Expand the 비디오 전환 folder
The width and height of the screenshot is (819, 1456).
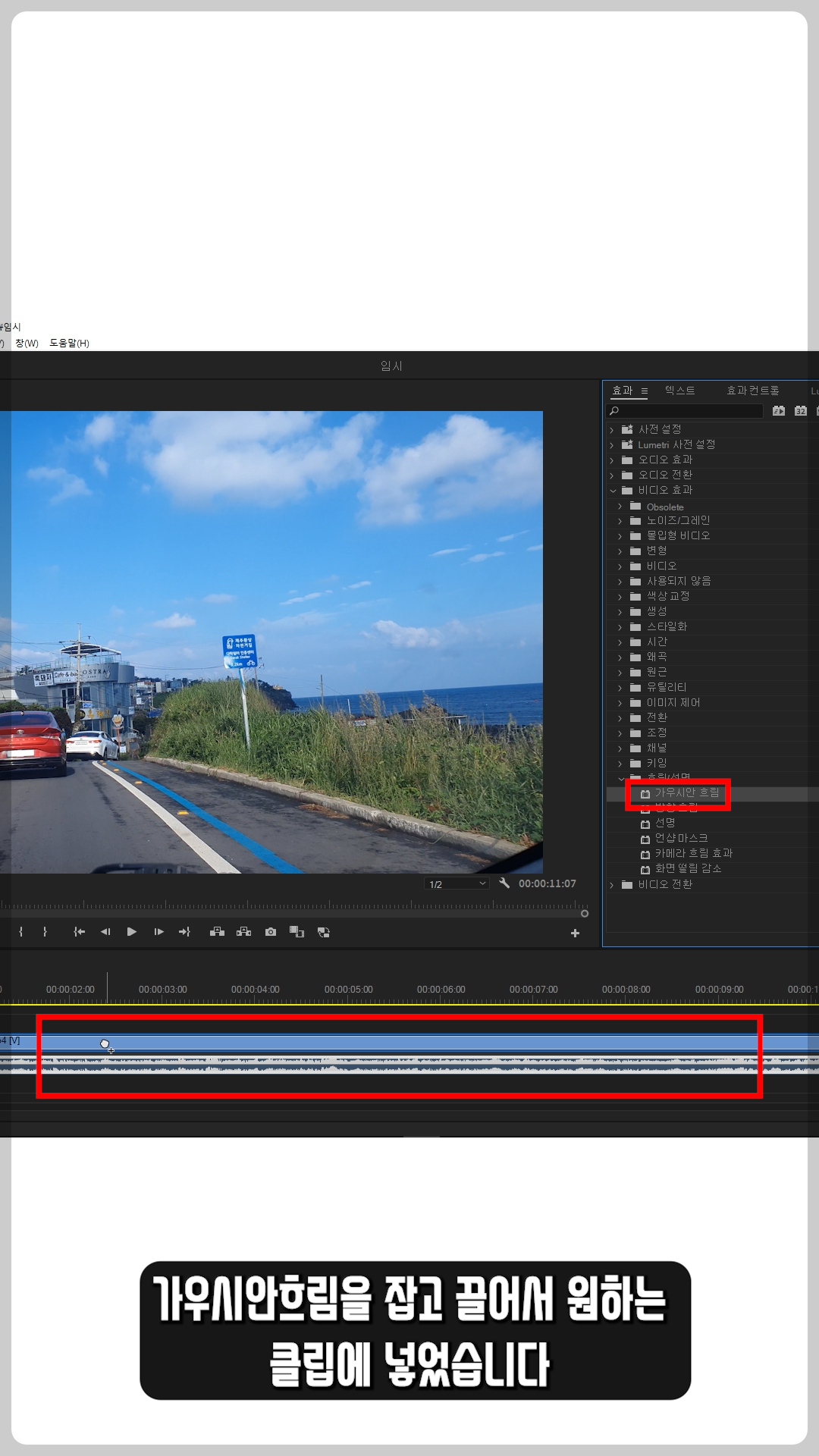(x=612, y=885)
